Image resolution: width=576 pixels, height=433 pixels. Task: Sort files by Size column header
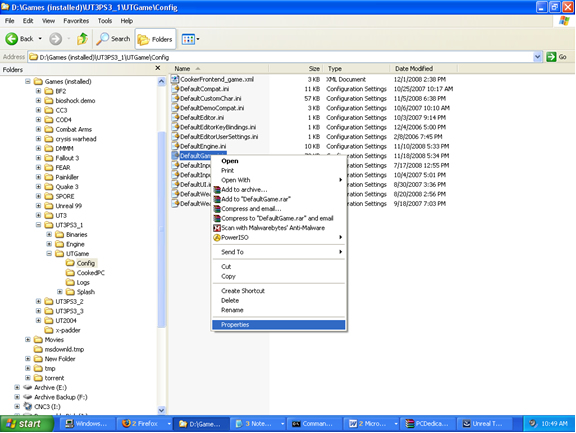click(x=296, y=69)
